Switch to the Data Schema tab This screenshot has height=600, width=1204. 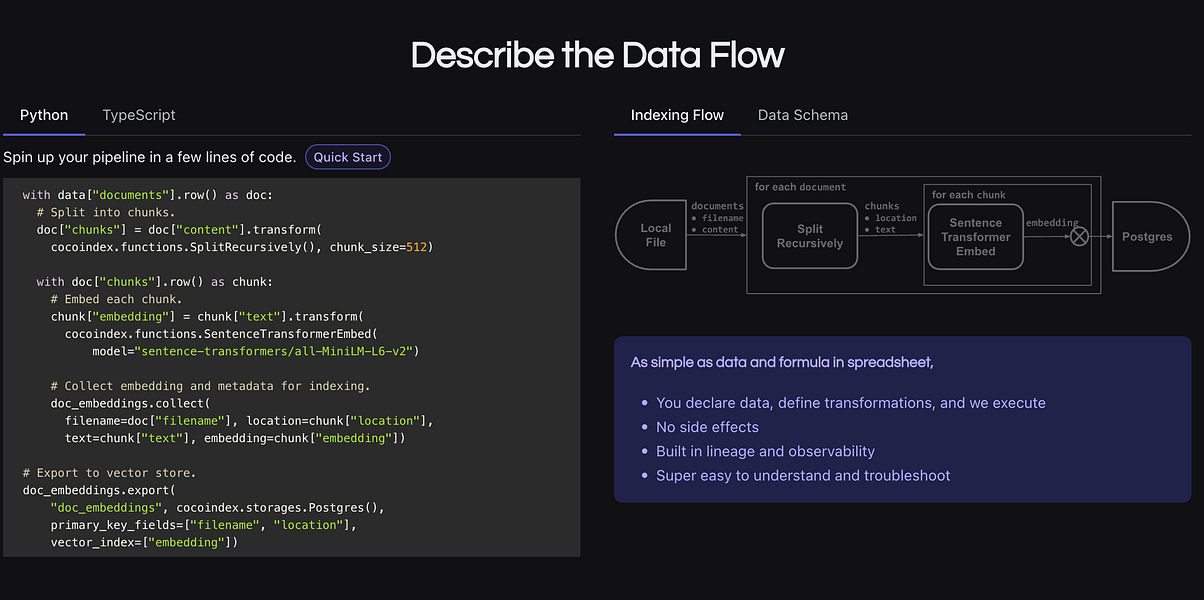point(803,115)
